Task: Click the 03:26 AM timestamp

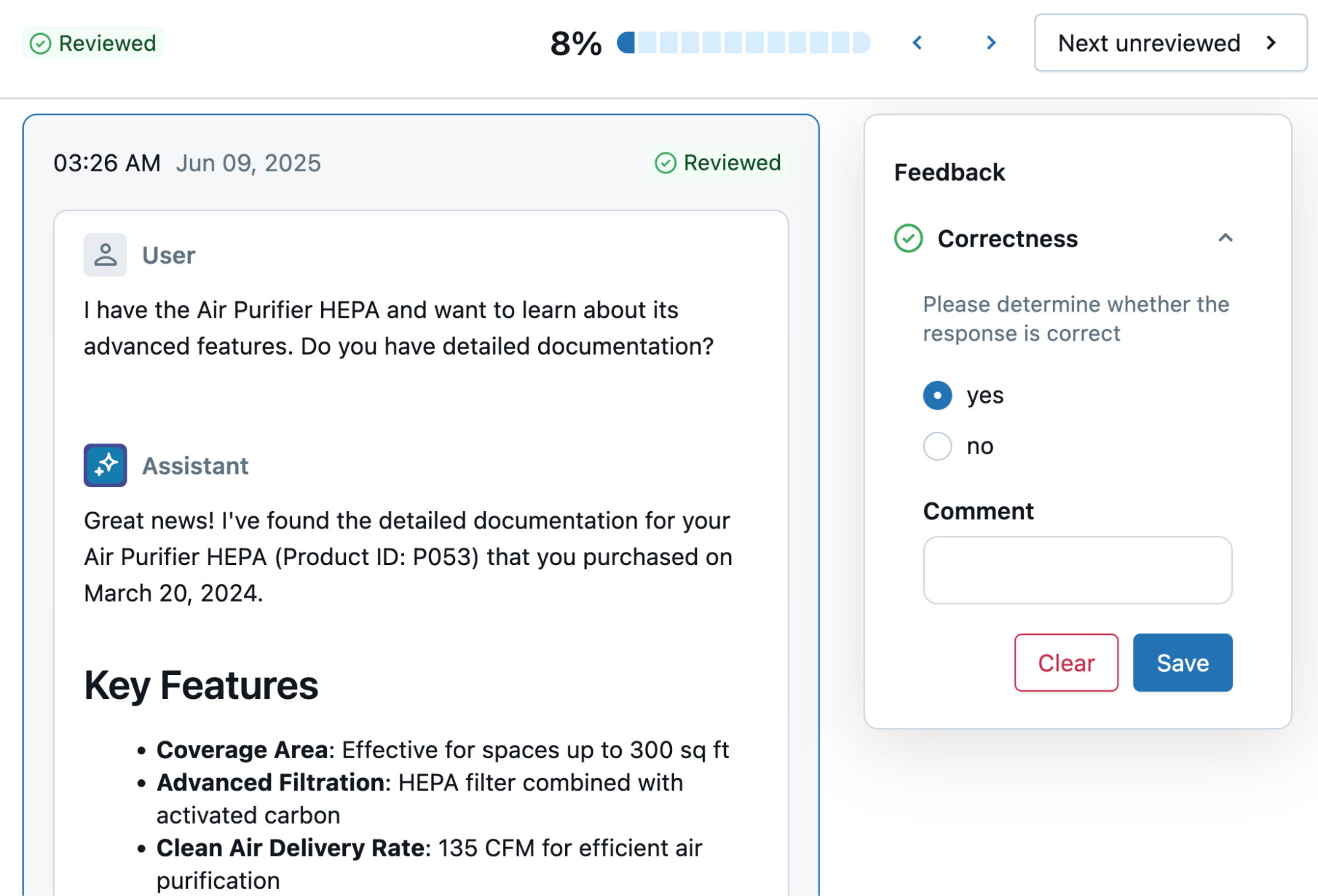Action: (107, 163)
